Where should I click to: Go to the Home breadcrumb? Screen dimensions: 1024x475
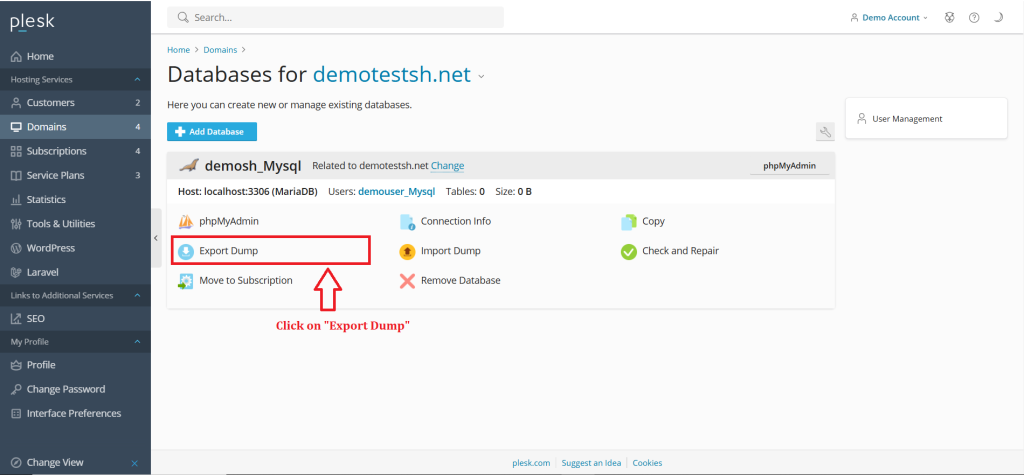coord(178,50)
